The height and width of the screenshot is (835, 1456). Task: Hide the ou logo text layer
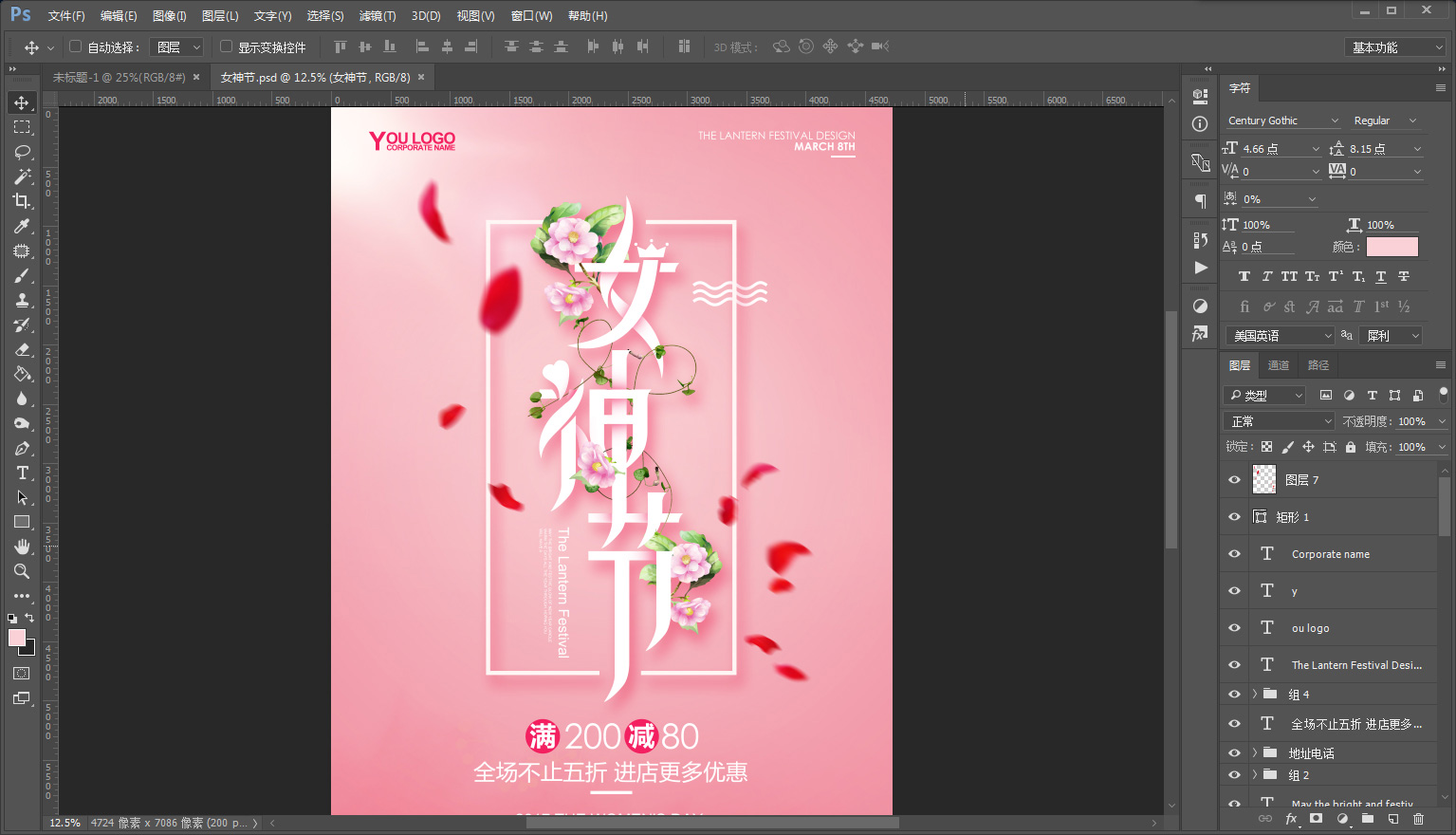click(x=1234, y=628)
